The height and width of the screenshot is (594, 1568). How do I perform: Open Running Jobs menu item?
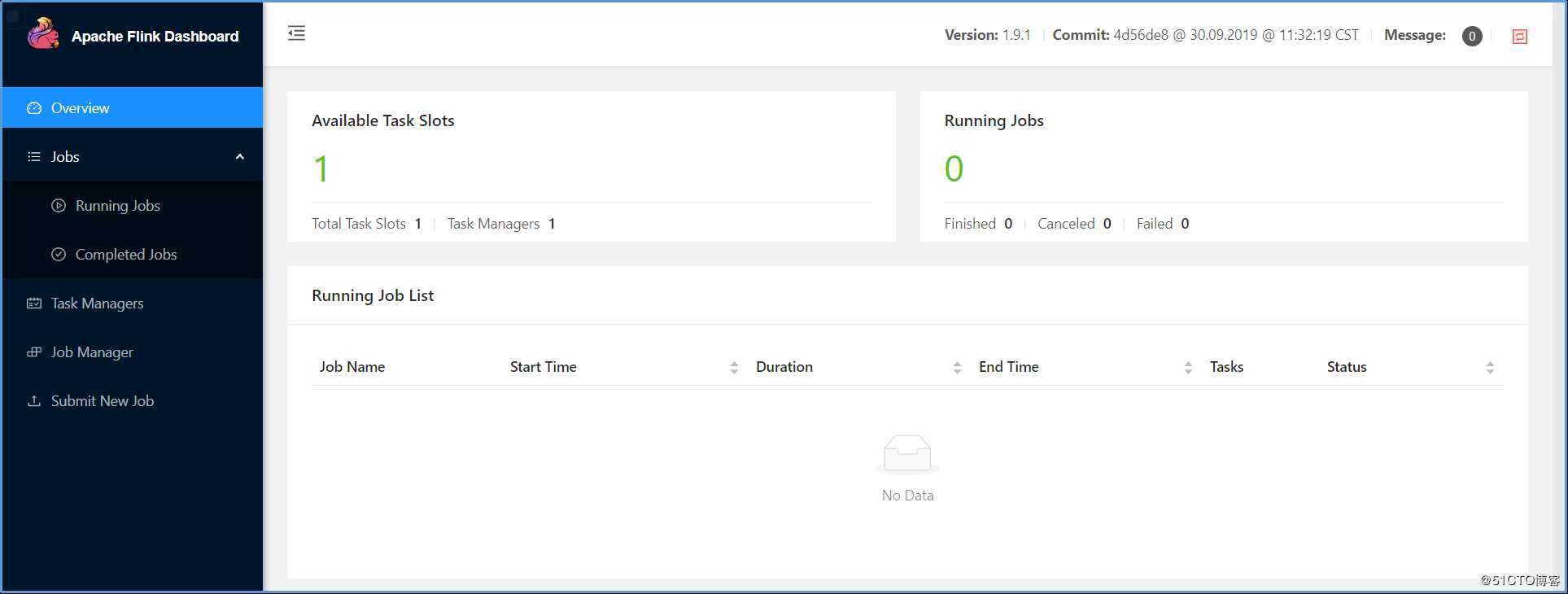(133, 205)
